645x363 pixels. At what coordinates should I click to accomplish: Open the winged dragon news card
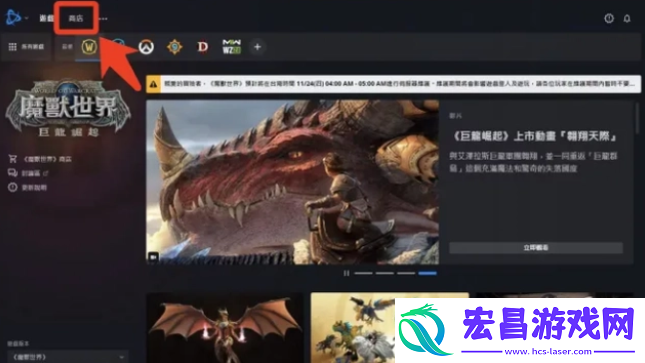click(x=225, y=328)
